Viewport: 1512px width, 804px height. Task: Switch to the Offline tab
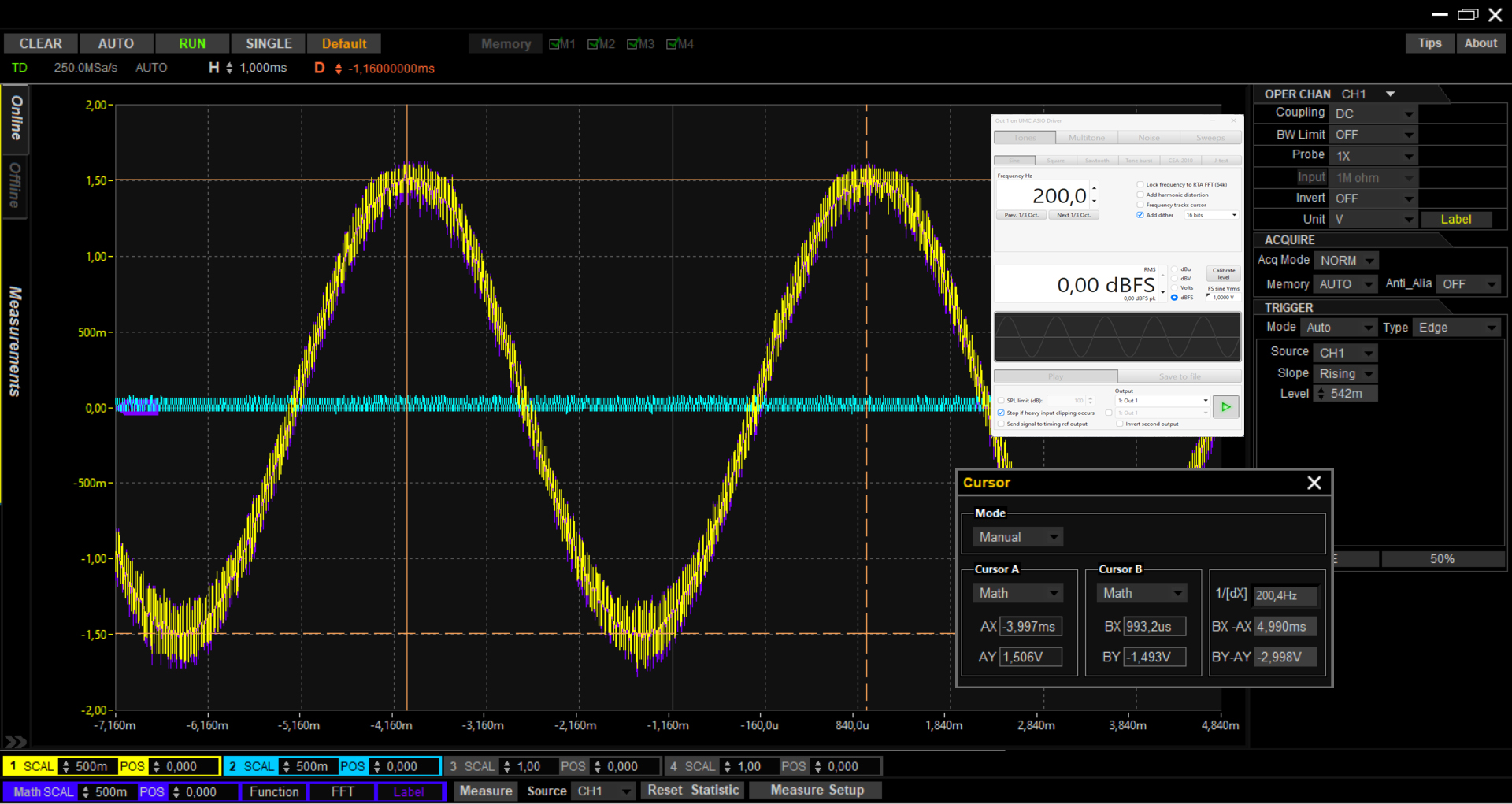15,186
